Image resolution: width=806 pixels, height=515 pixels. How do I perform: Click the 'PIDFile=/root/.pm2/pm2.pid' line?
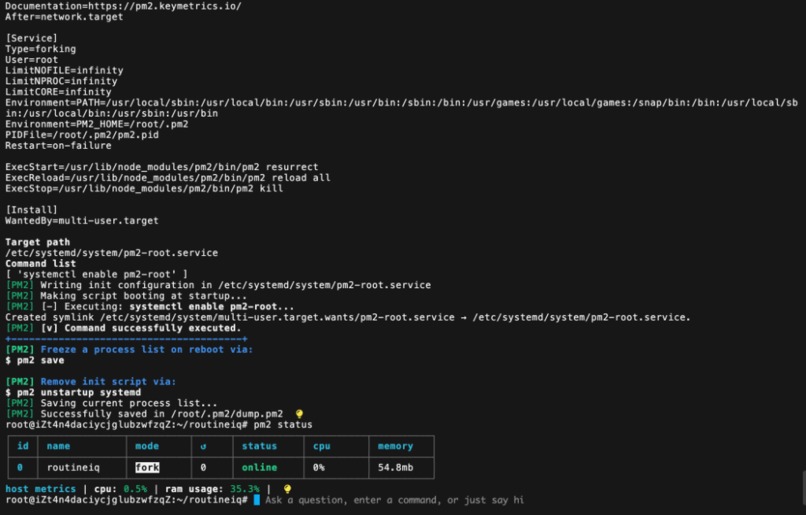coord(82,135)
